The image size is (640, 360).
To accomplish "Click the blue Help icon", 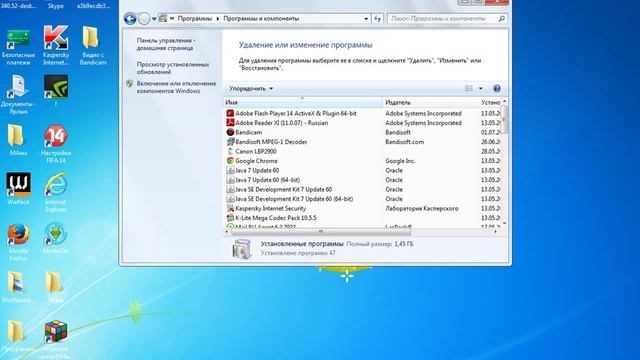I will 497,89.
